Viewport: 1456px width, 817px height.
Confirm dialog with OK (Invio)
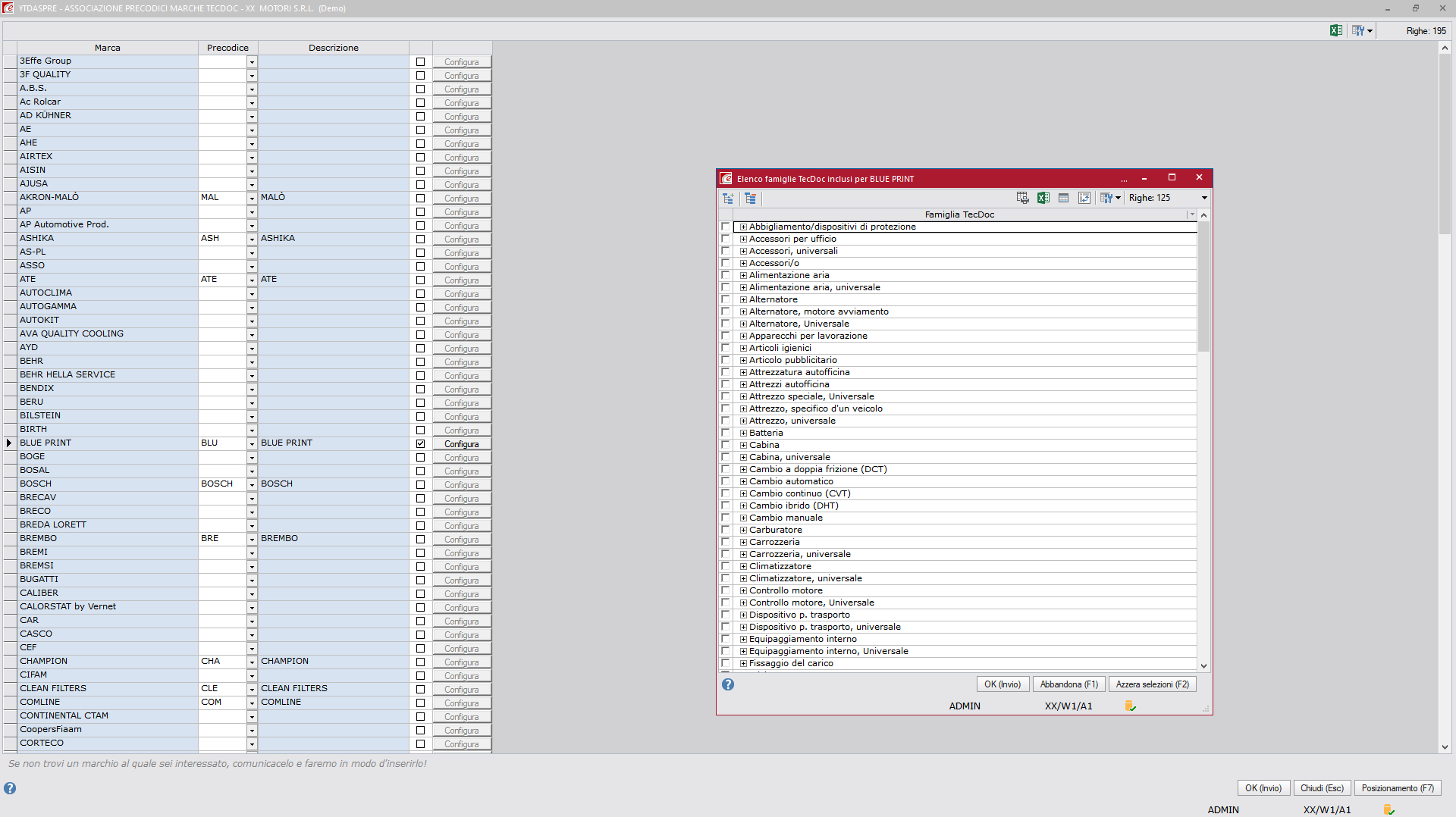tap(1003, 684)
